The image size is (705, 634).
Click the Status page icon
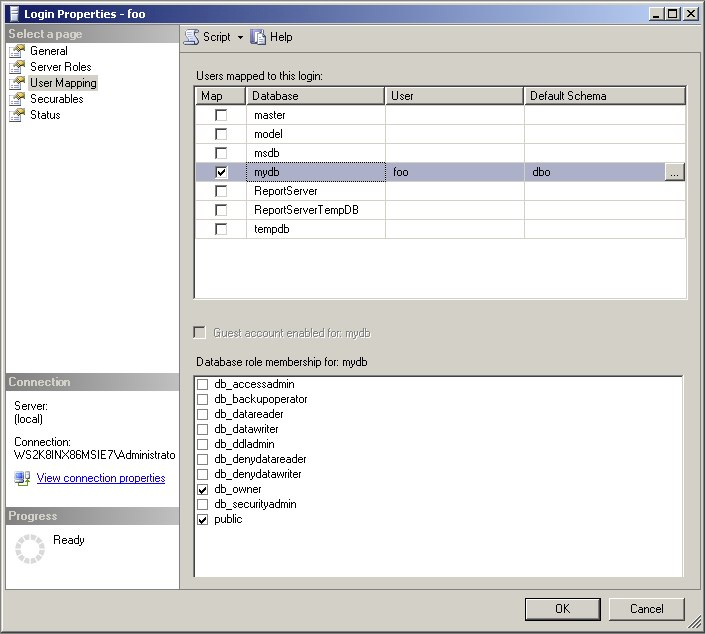[17, 115]
